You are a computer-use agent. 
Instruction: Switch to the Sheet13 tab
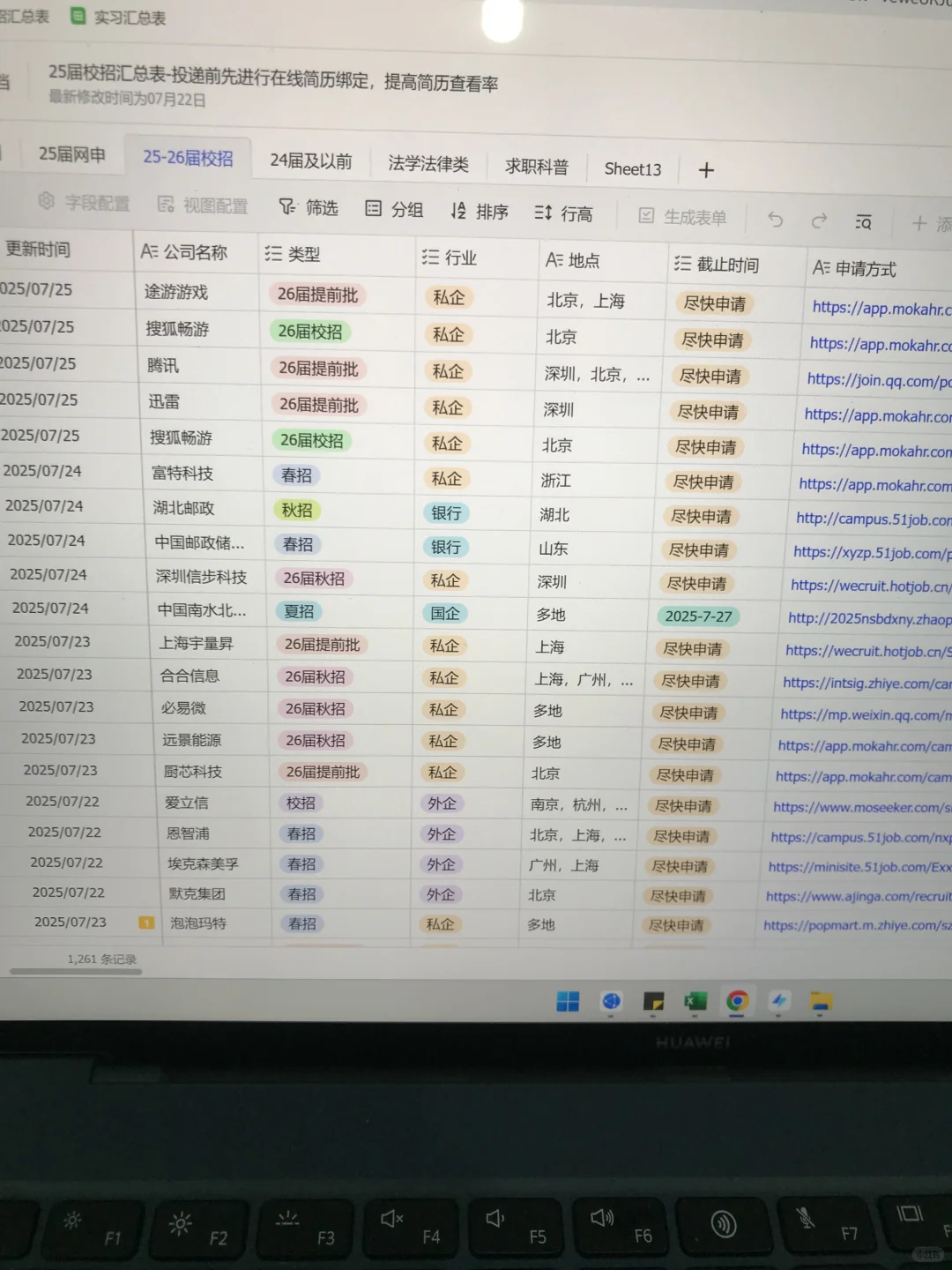(x=632, y=169)
